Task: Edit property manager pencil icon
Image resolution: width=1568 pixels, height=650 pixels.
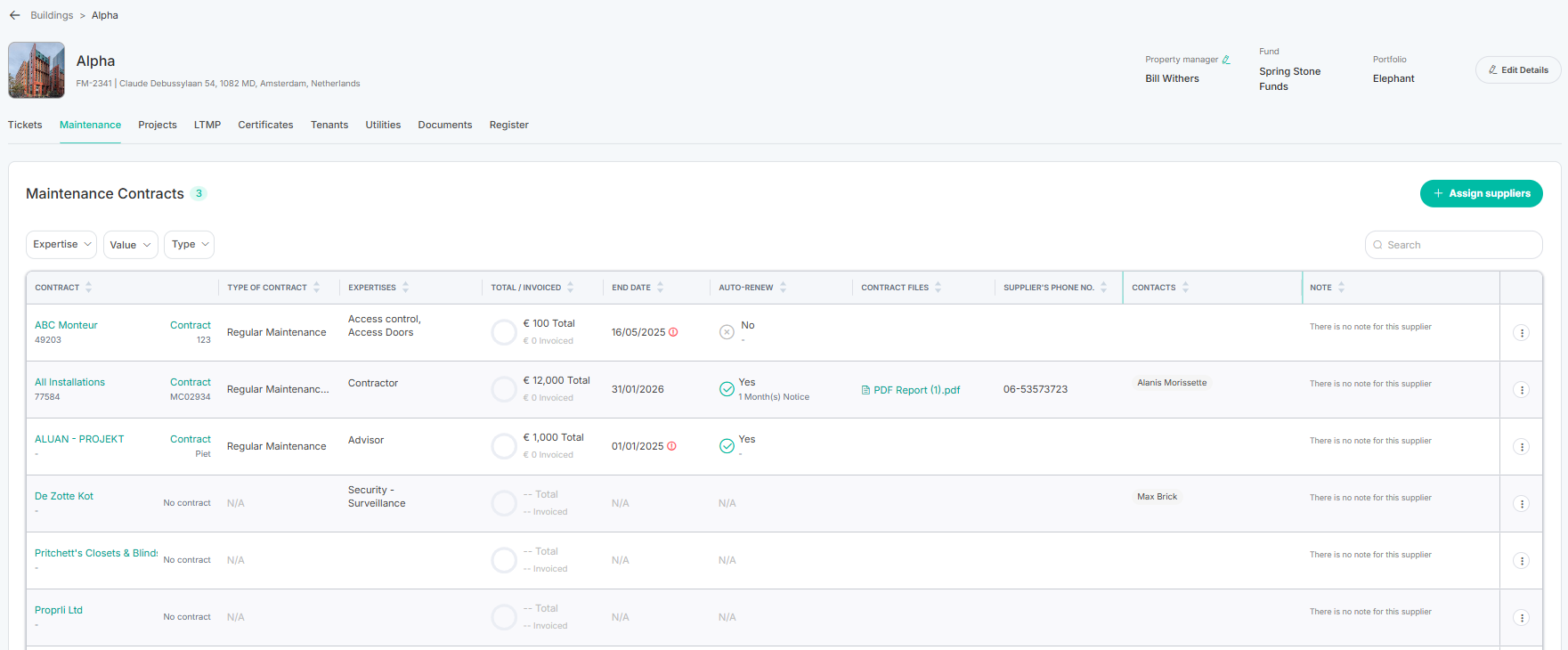Action: pyautogui.click(x=1226, y=60)
